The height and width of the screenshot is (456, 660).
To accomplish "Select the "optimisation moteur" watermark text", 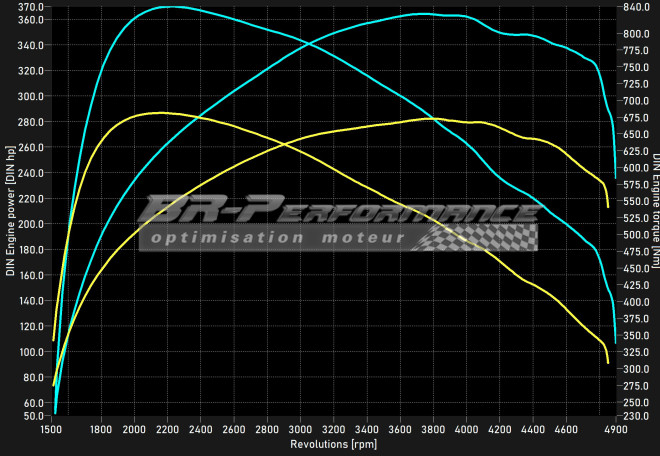I will pos(278,238).
